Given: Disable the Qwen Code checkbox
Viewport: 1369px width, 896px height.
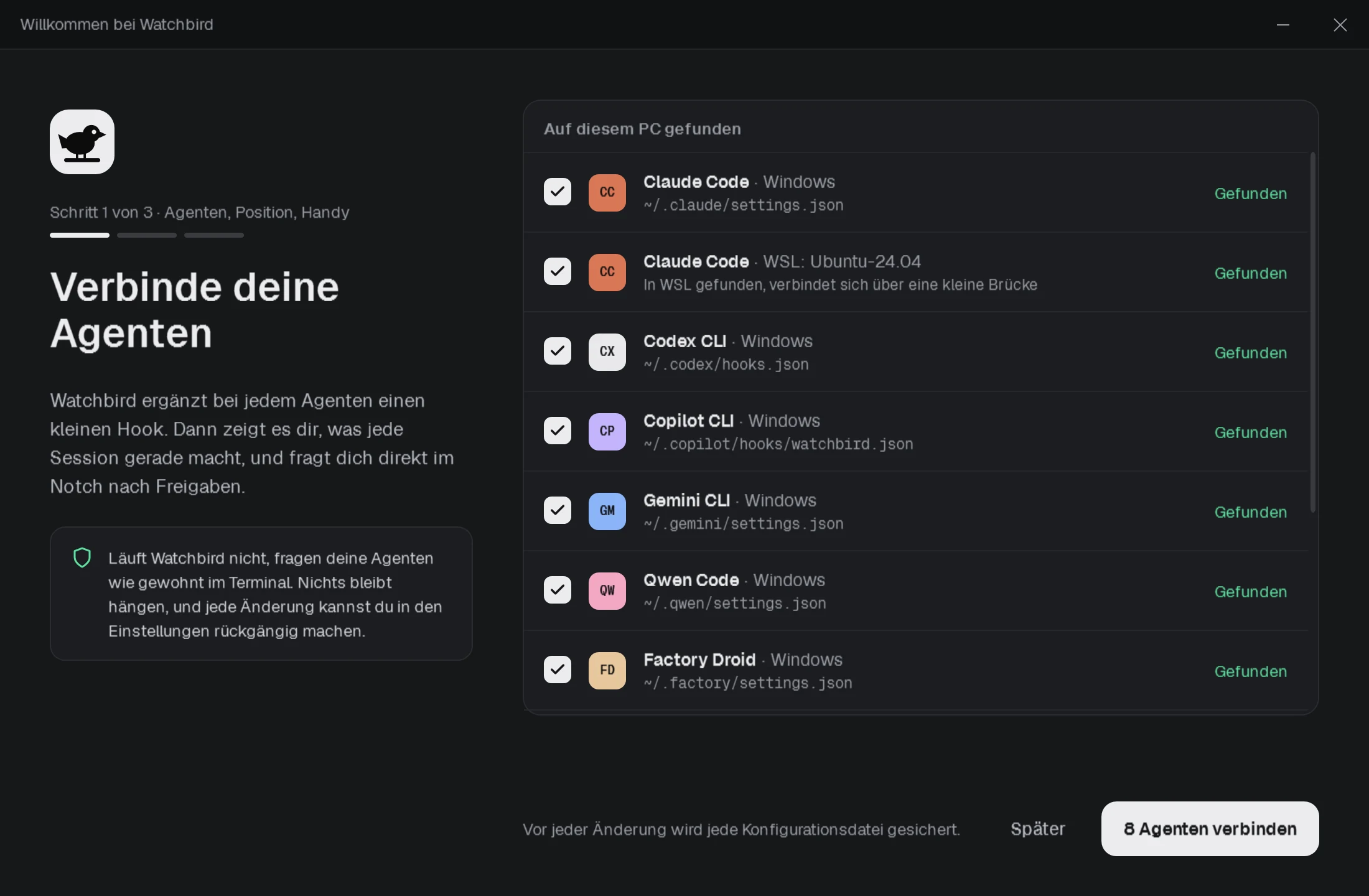Looking at the screenshot, I should click(558, 590).
